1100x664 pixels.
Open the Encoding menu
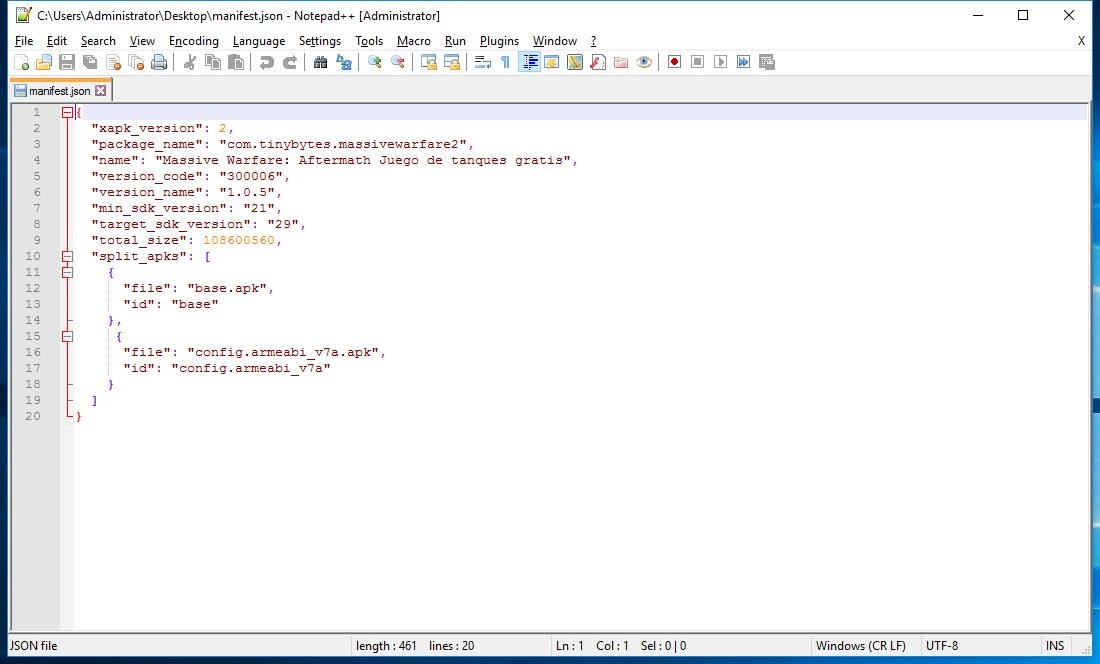pyautogui.click(x=193, y=41)
